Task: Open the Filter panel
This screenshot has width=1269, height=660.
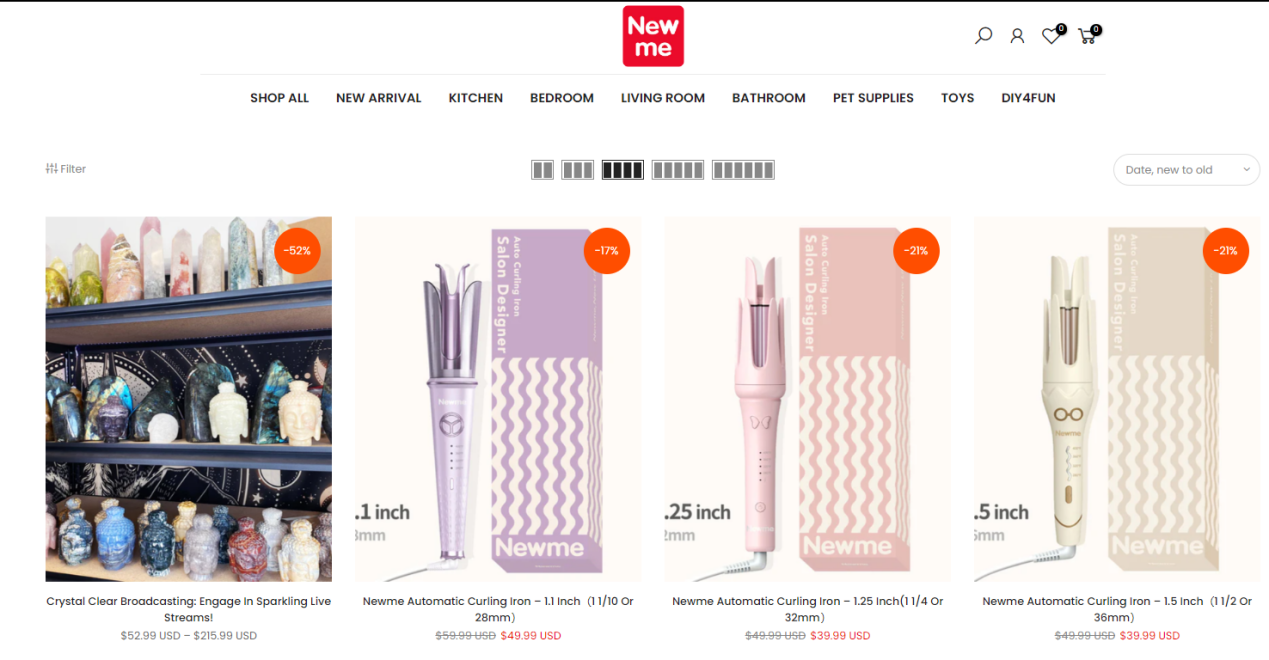Action: click(66, 169)
